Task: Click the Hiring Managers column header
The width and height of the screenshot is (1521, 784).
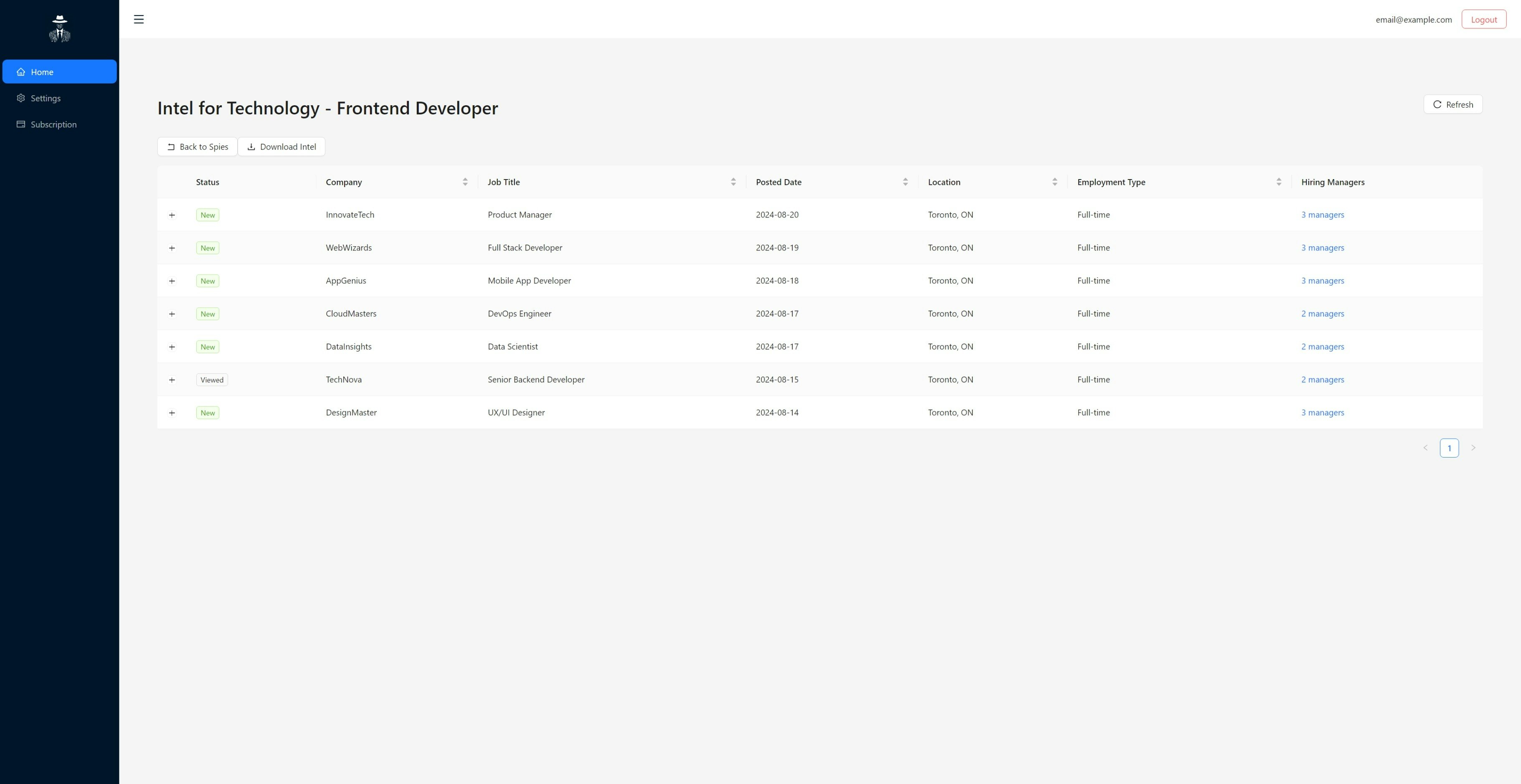Action: coord(1333,182)
